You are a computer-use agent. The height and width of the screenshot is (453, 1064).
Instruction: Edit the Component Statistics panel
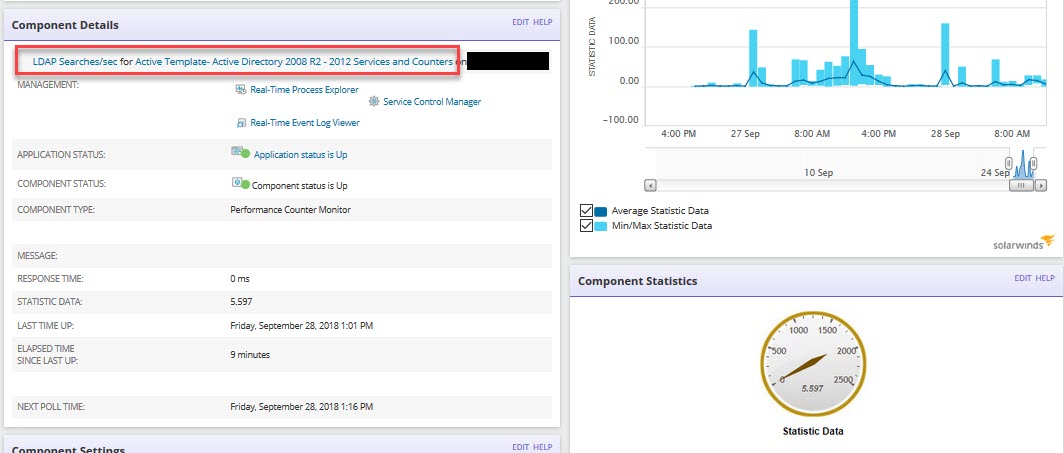tap(1023, 278)
